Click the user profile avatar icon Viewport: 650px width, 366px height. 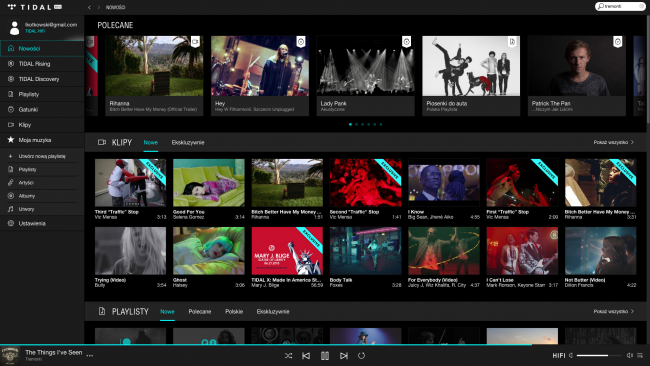[x=15, y=28]
